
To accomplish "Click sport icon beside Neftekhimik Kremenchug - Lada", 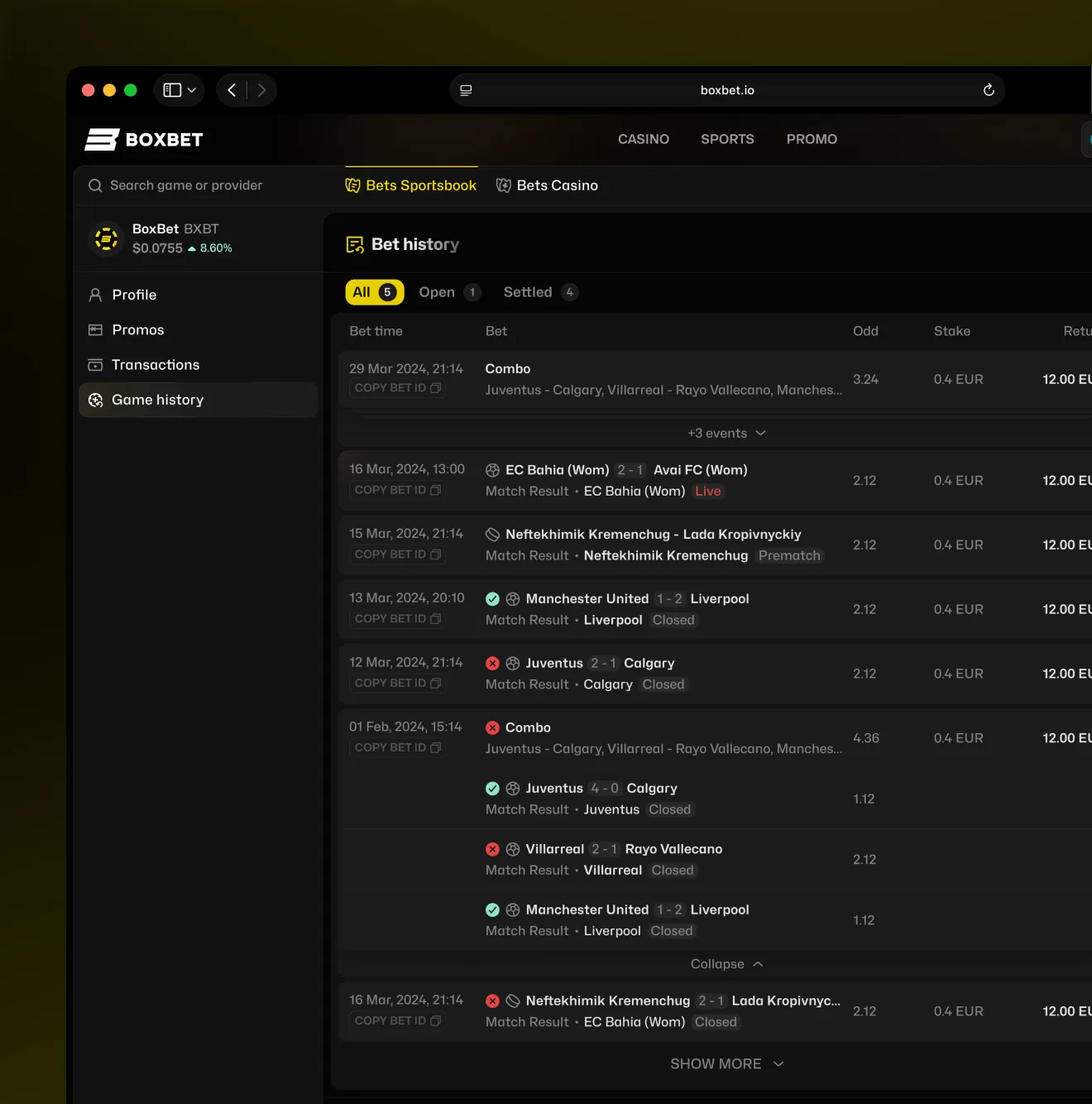I will (492, 535).
